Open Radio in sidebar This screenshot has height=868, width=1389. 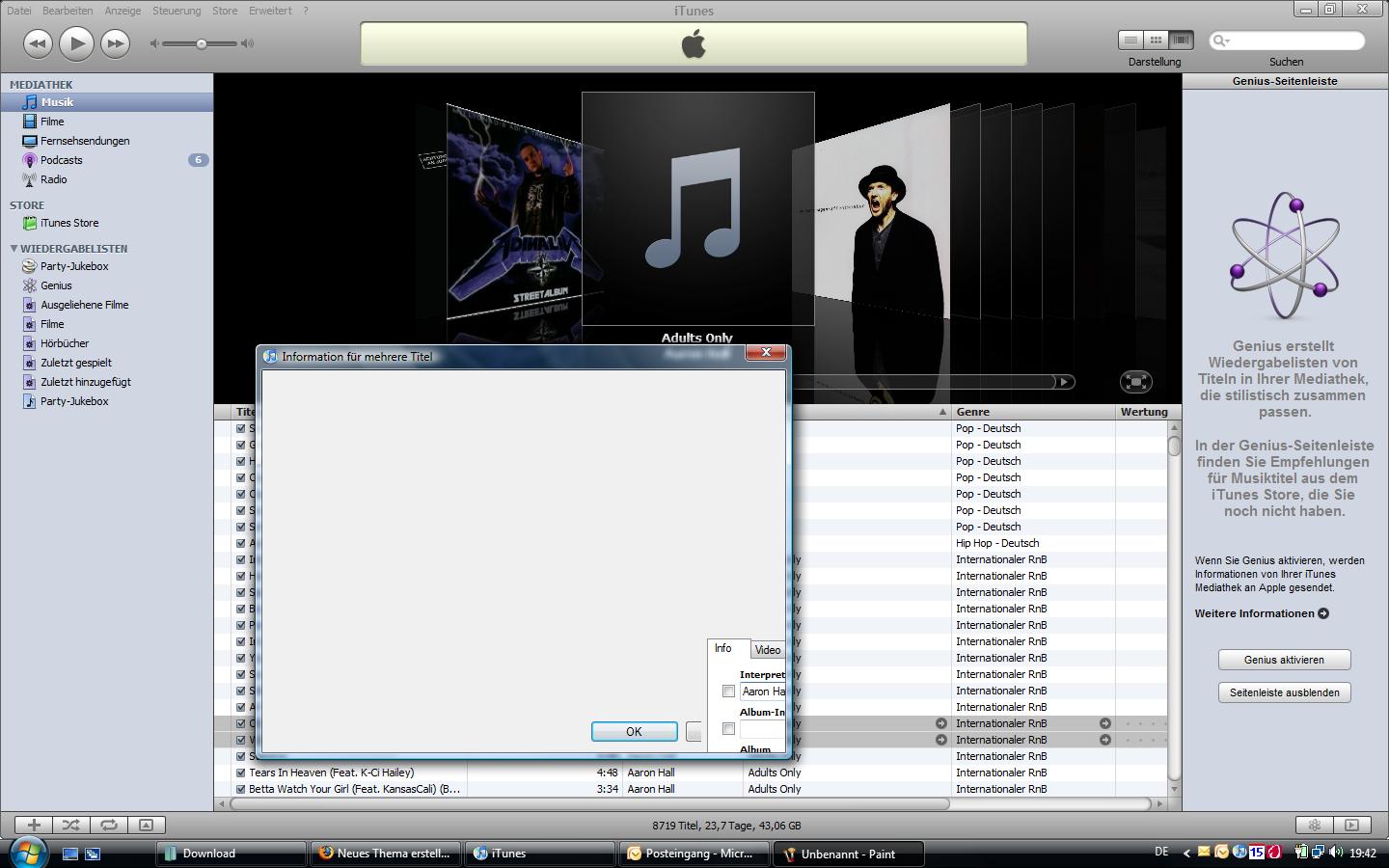[x=54, y=179]
